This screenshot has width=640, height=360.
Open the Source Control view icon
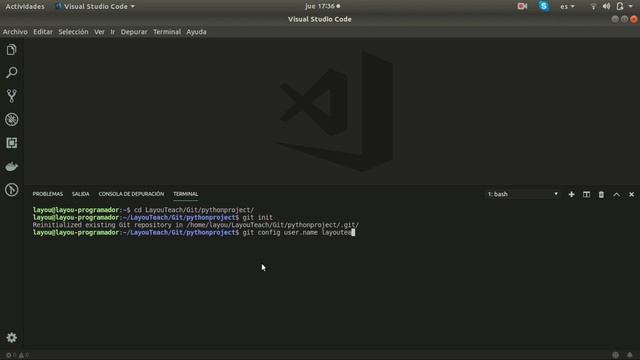[x=11, y=96]
